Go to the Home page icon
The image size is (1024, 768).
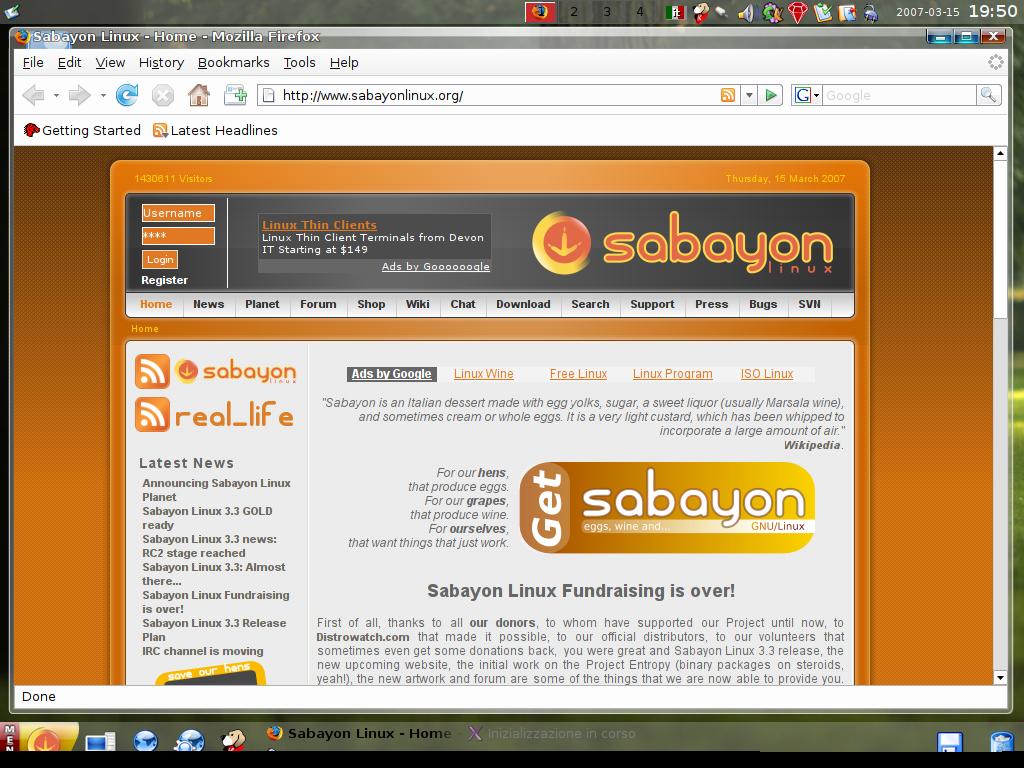pos(199,95)
